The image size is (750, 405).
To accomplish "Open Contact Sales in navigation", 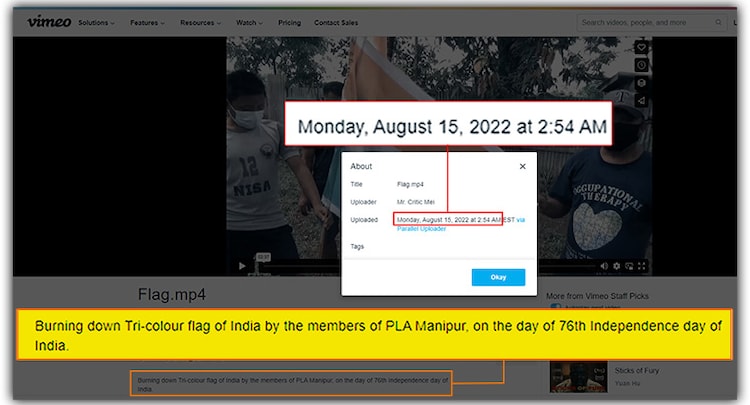I will point(335,22).
